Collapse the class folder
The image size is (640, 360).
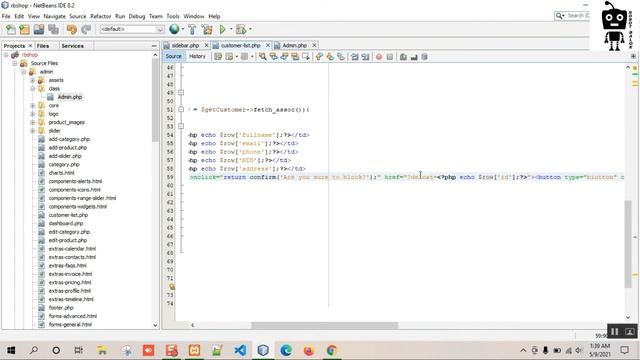click(33, 89)
